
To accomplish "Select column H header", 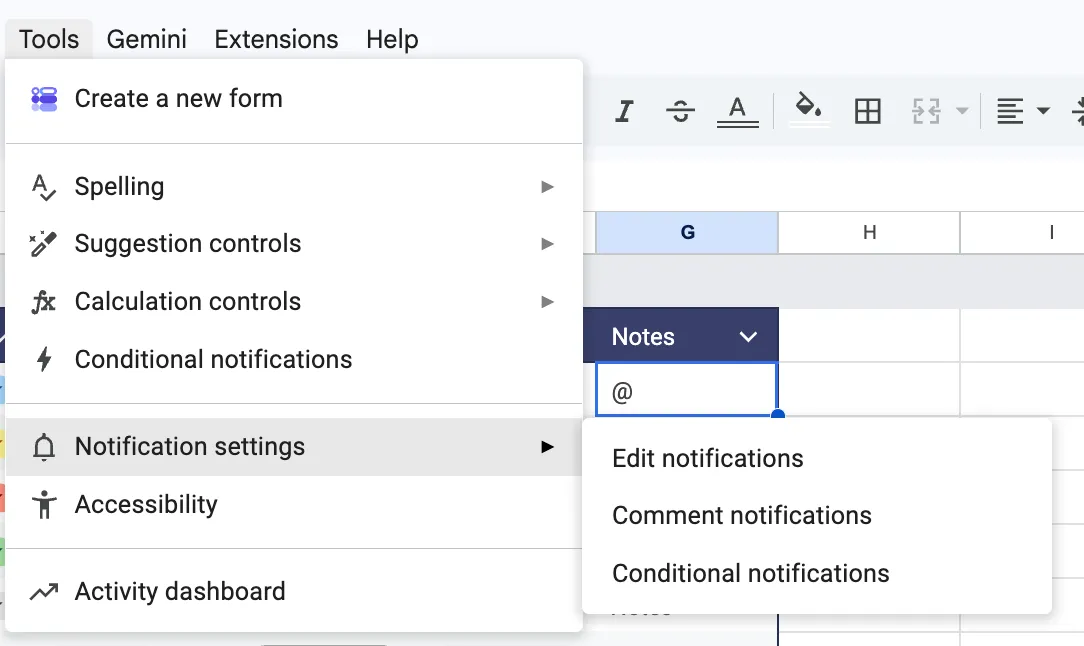I will [869, 232].
